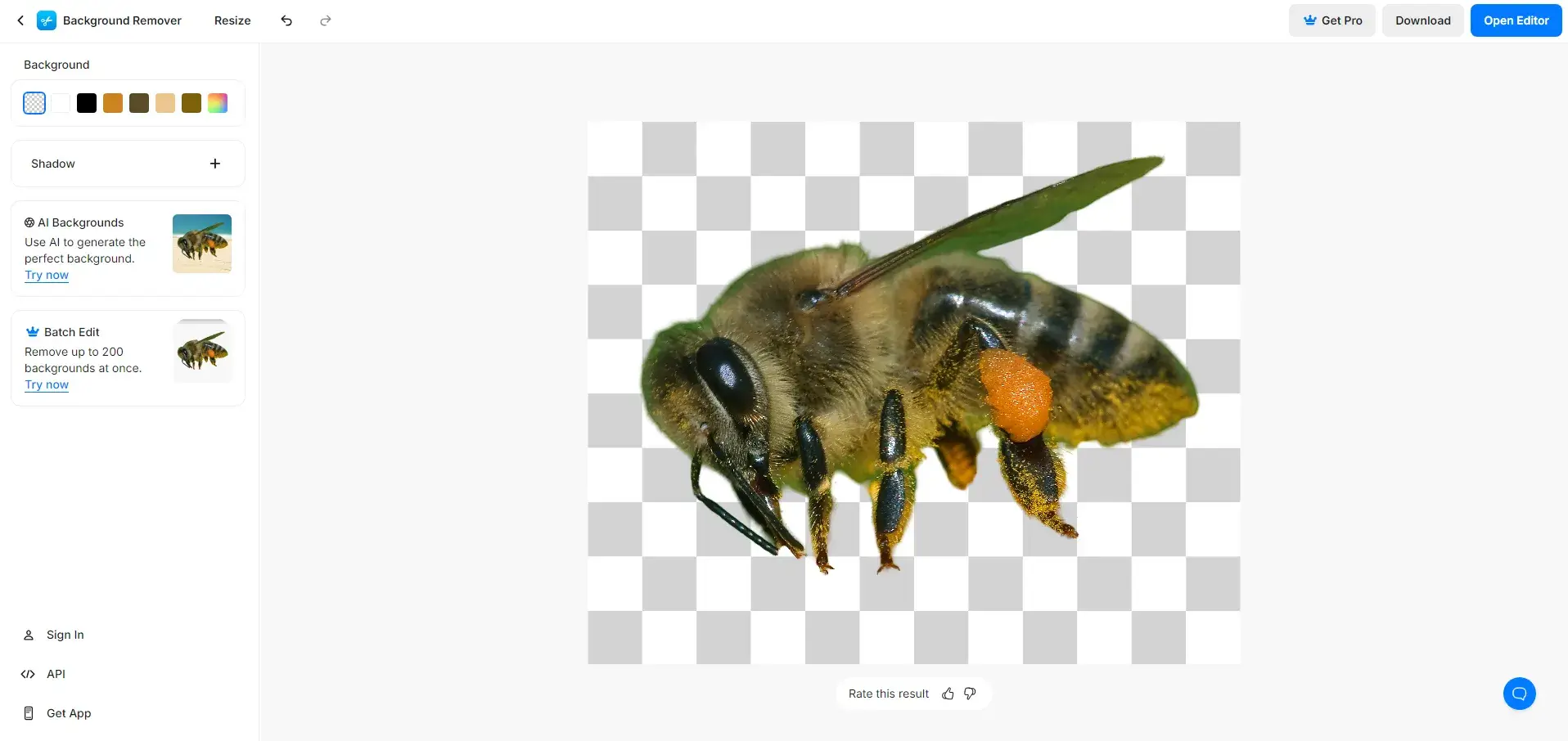Rate the result with thumbs up

(x=948, y=694)
